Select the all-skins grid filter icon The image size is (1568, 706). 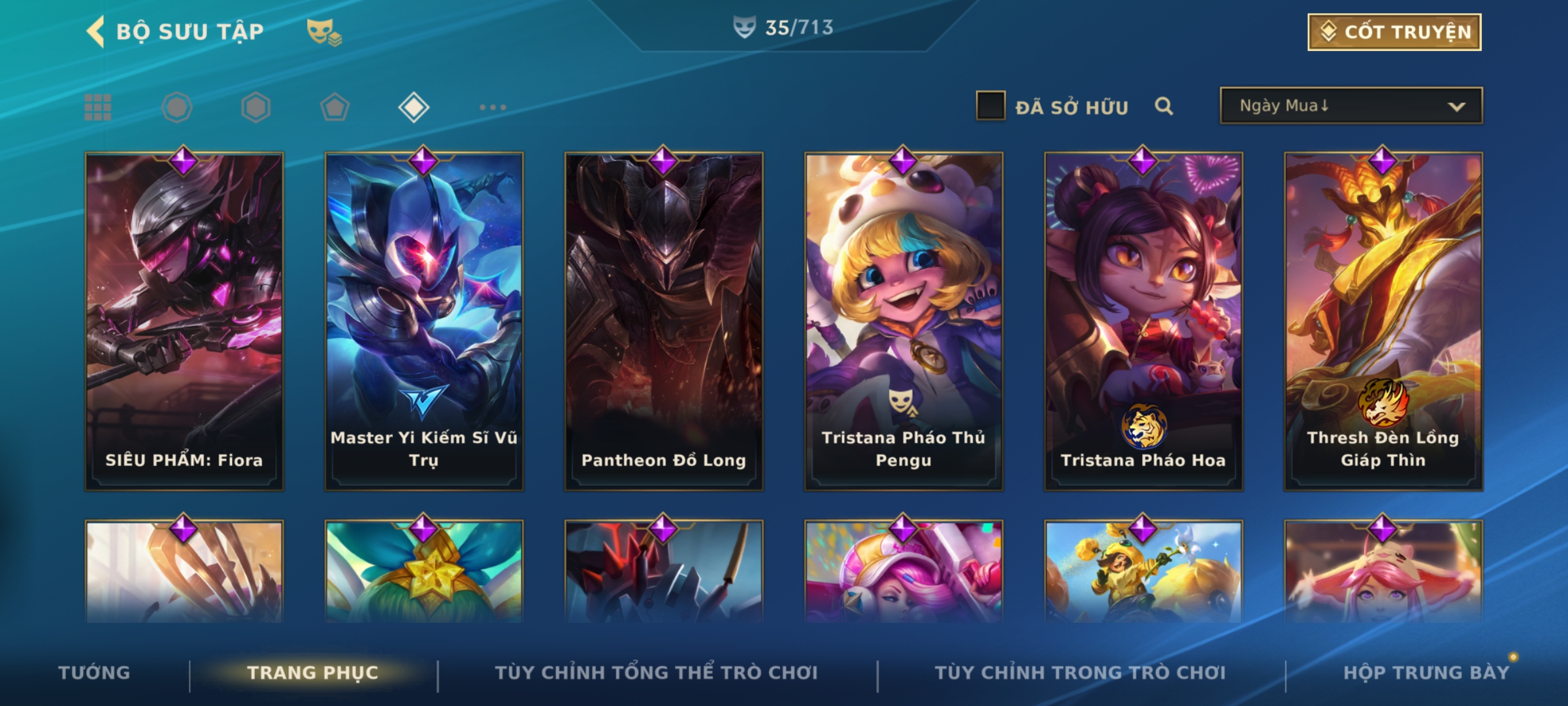pos(98,107)
